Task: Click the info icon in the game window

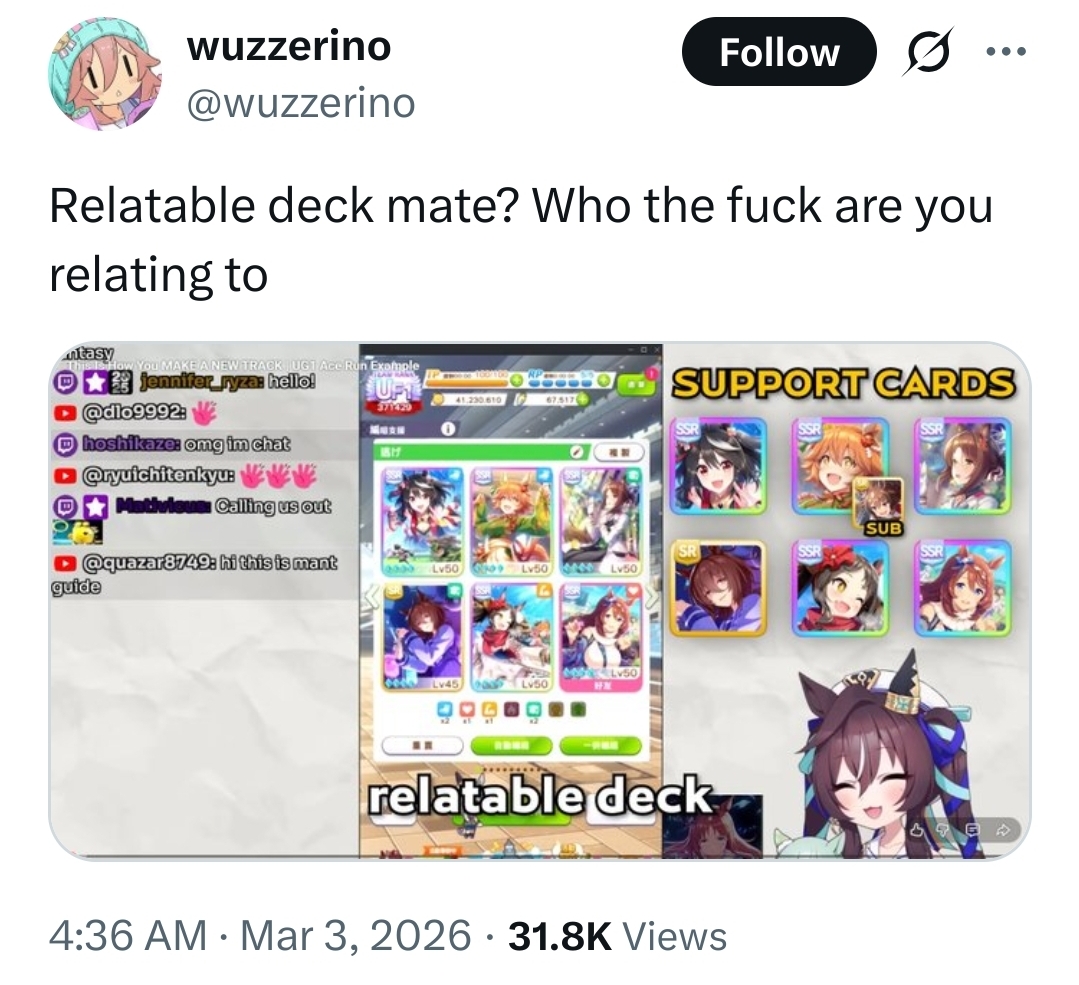Action: pyautogui.click(x=446, y=429)
